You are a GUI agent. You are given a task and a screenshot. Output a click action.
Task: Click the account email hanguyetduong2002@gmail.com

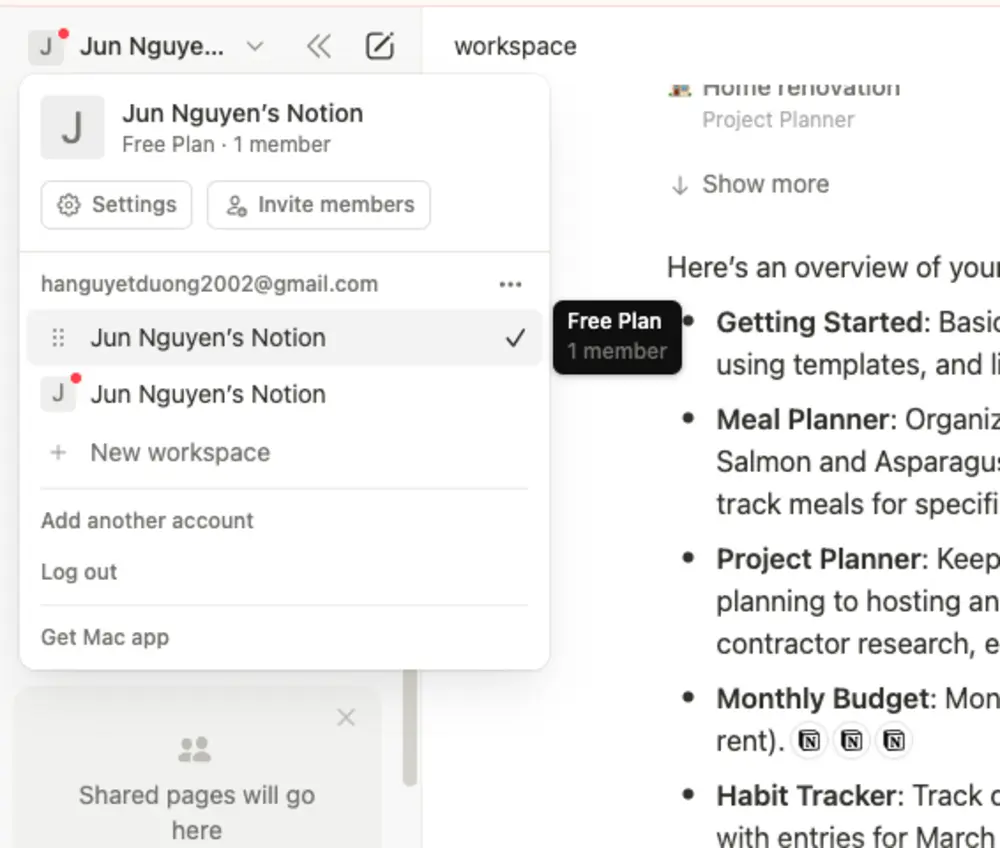pyautogui.click(x=209, y=284)
